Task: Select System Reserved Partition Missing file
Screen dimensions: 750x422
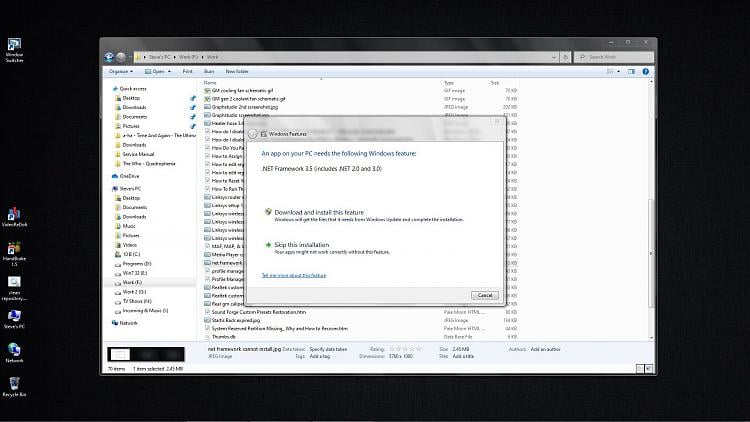Action: (x=280, y=329)
